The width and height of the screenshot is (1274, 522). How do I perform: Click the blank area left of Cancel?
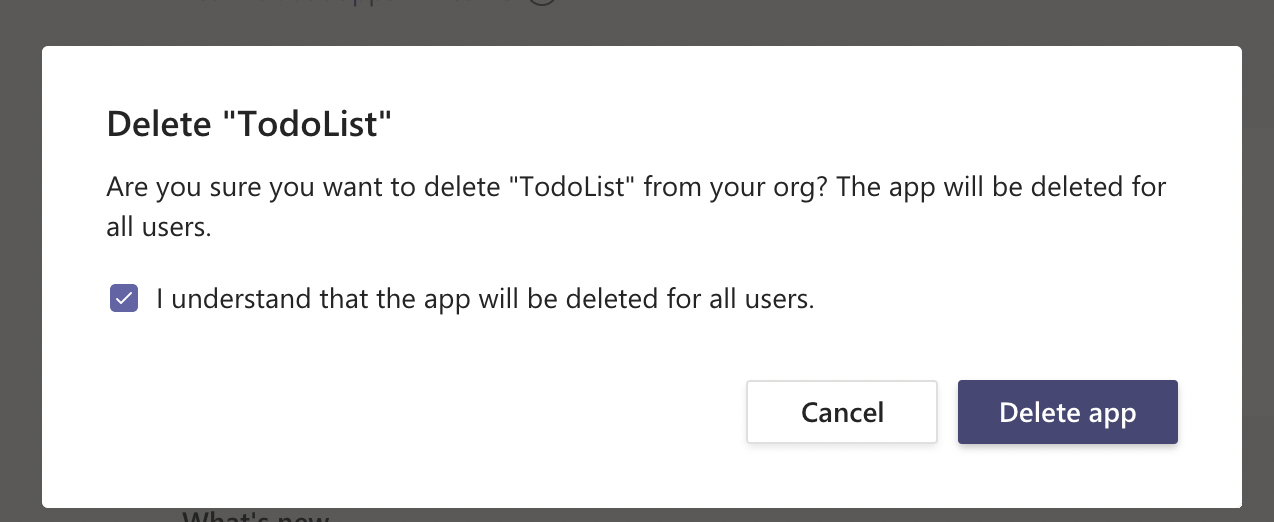pos(450,412)
